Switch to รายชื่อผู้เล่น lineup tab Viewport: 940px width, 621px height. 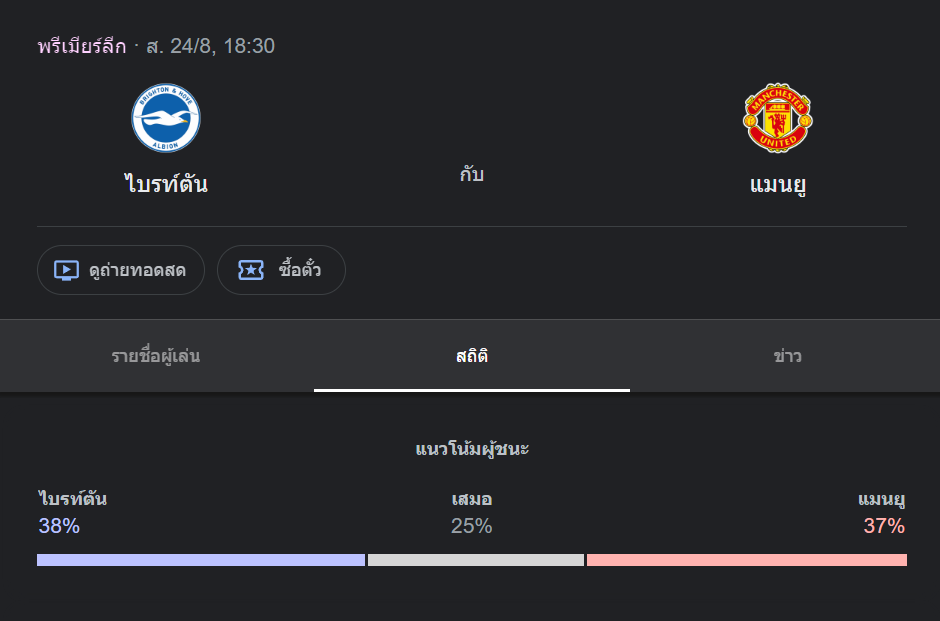point(156,356)
